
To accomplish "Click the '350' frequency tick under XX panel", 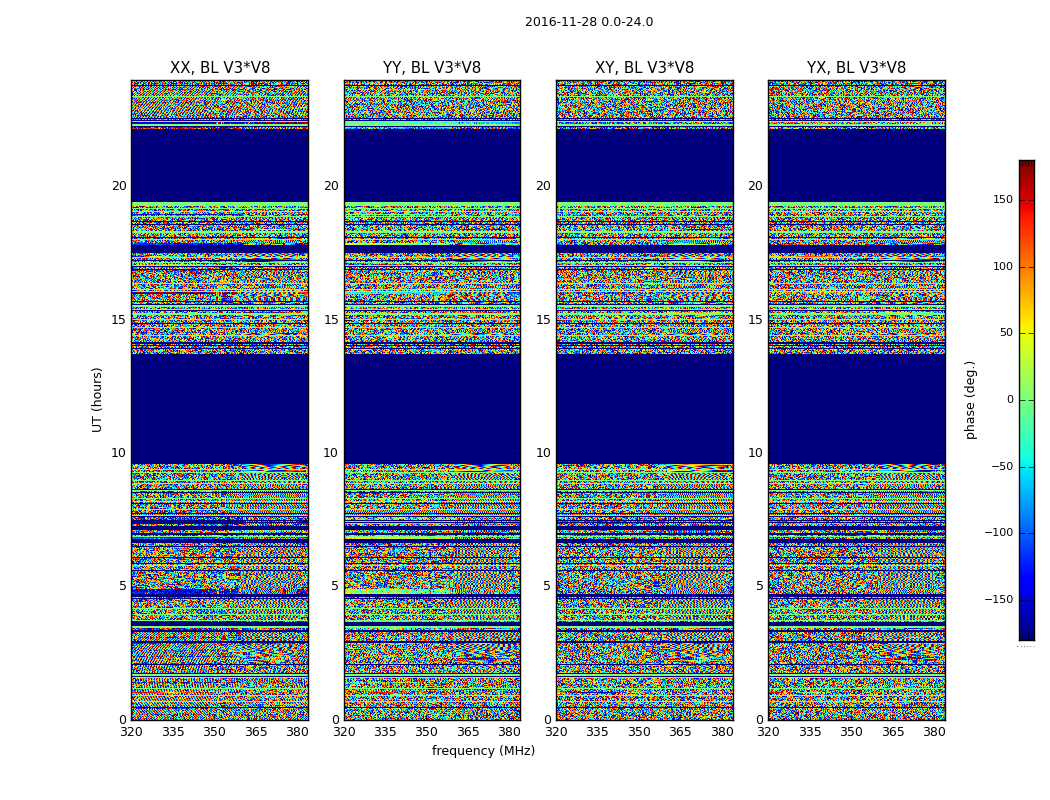I will (214, 732).
